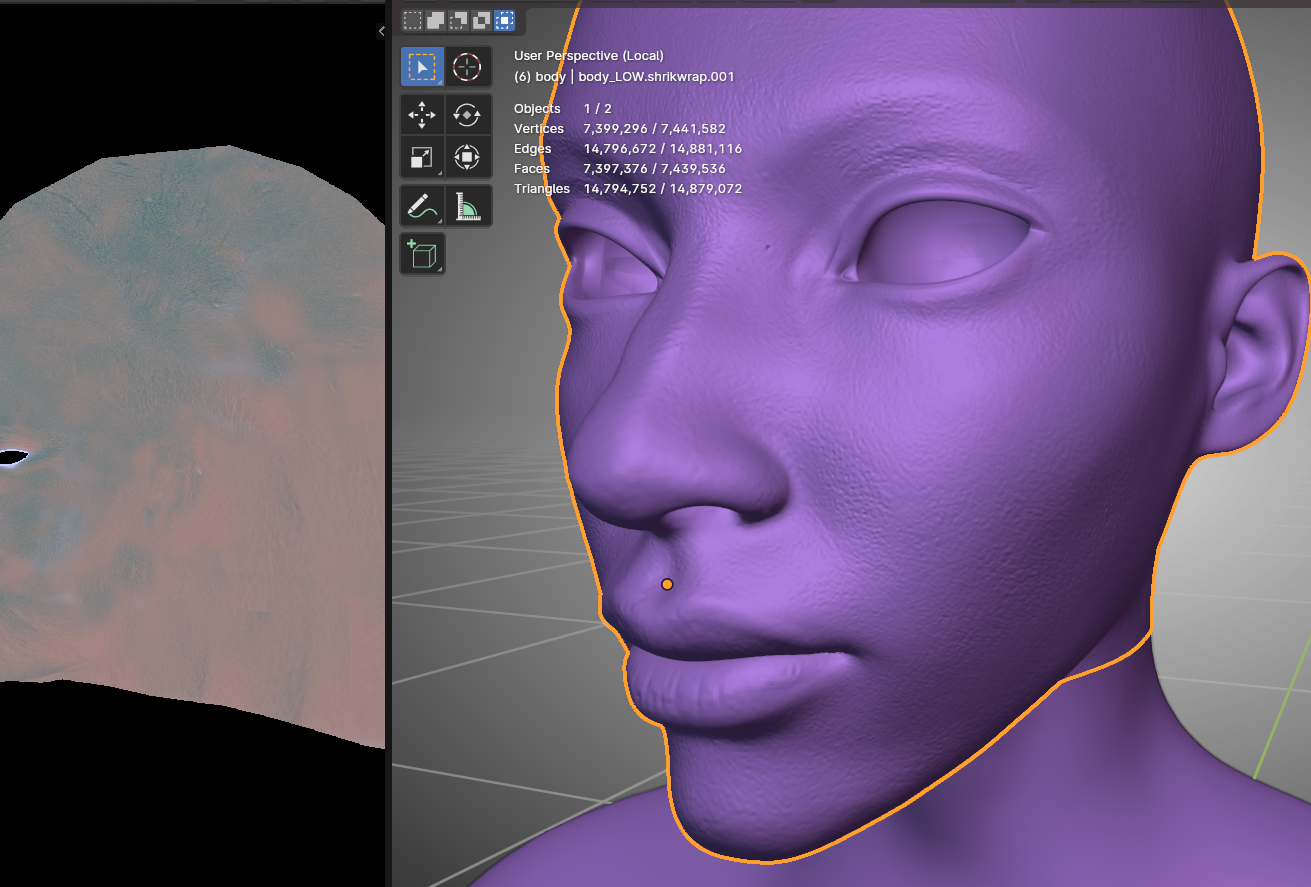Switch to the Scale tool
The width and height of the screenshot is (1311, 887).
click(422, 157)
